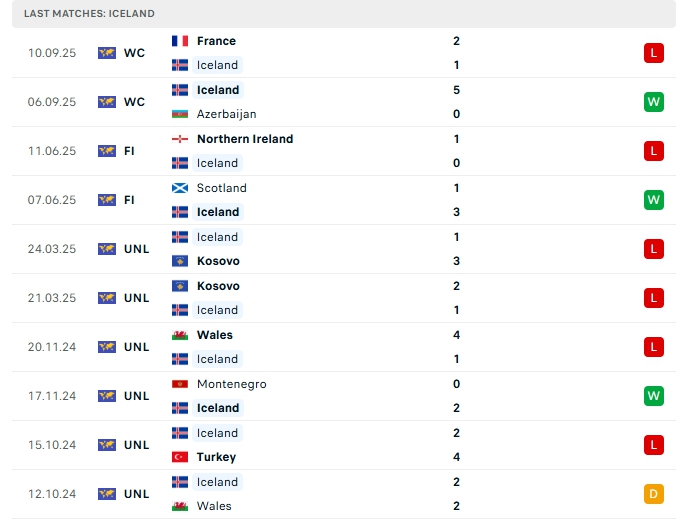This screenshot has height=520, width=687.
Task: Click the Northern Ireland flag icon
Action: (x=180, y=139)
